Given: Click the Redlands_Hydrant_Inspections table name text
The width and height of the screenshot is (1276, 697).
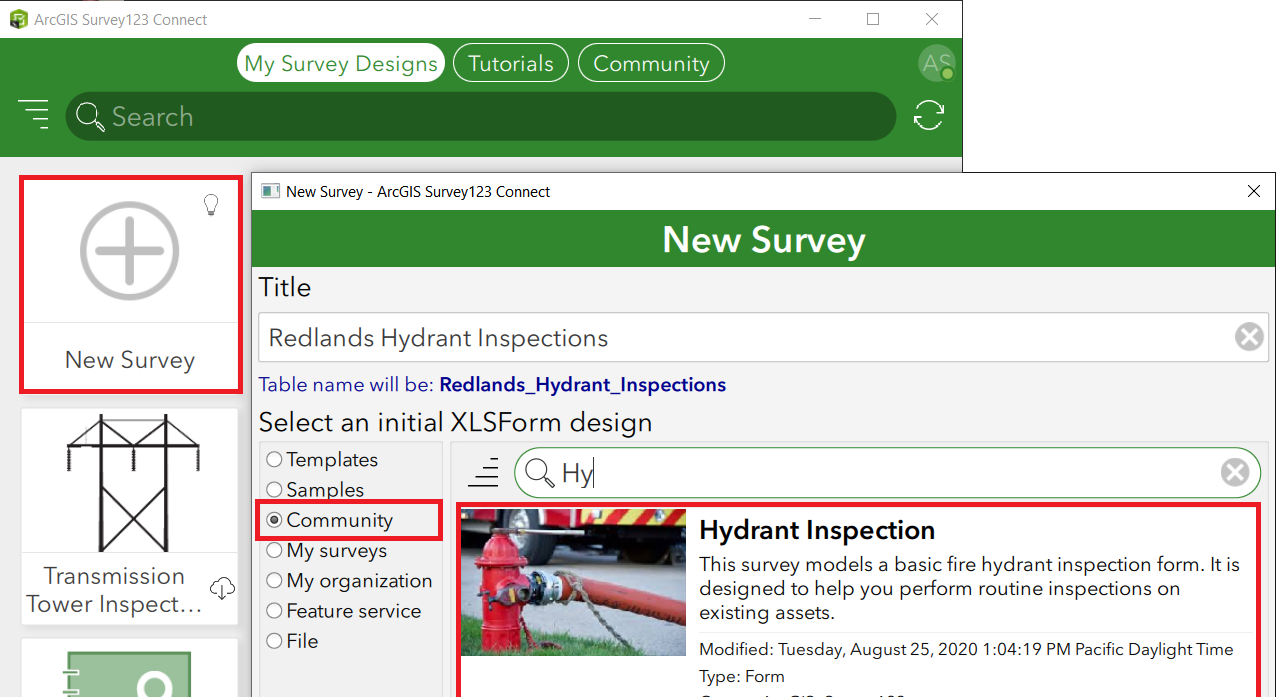Looking at the screenshot, I should pyautogui.click(x=583, y=385).
